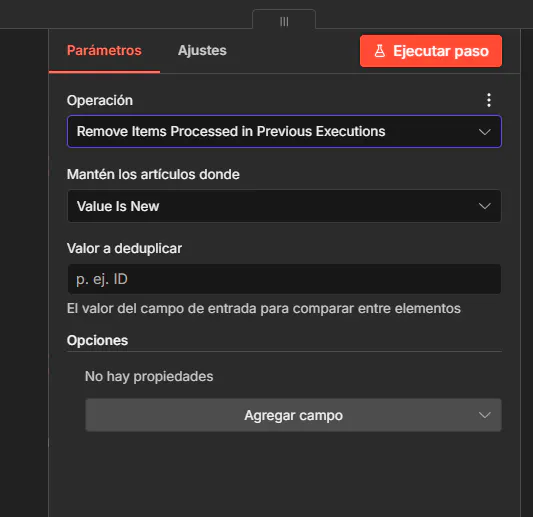The width and height of the screenshot is (533, 517).
Task: Click the Opciones section heading
Action: click(x=97, y=341)
